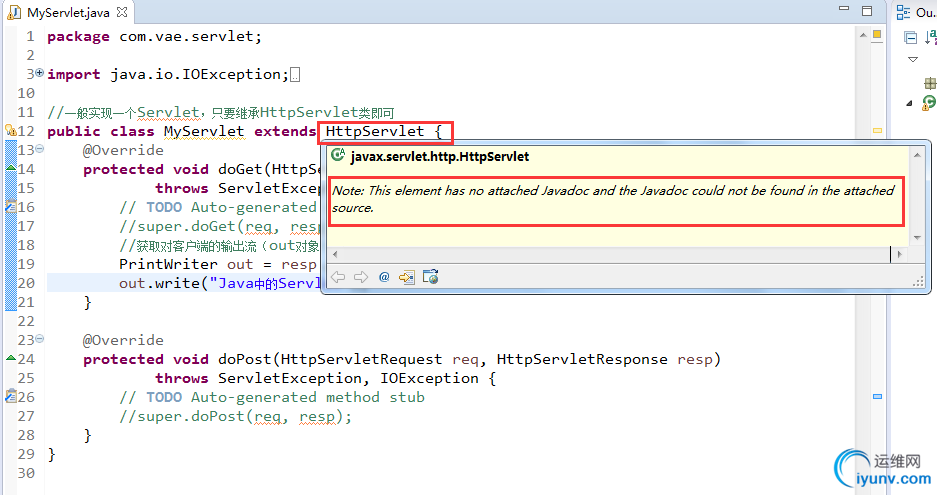This screenshot has height=495, width=937.
Task: Click the Chinese comment on line 11
Action: click(221, 112)
